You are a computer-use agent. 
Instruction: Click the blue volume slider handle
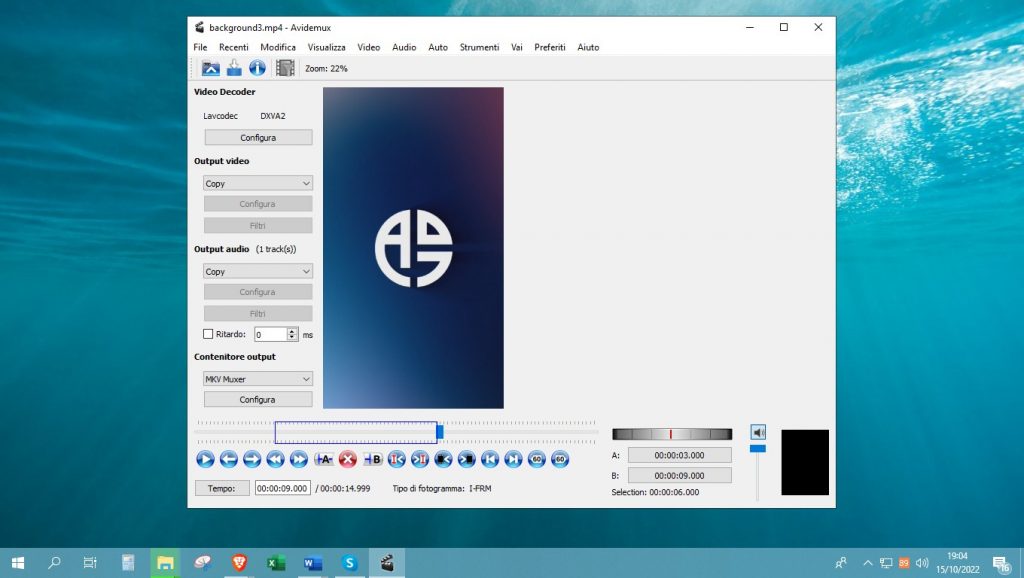click(758, 448)
